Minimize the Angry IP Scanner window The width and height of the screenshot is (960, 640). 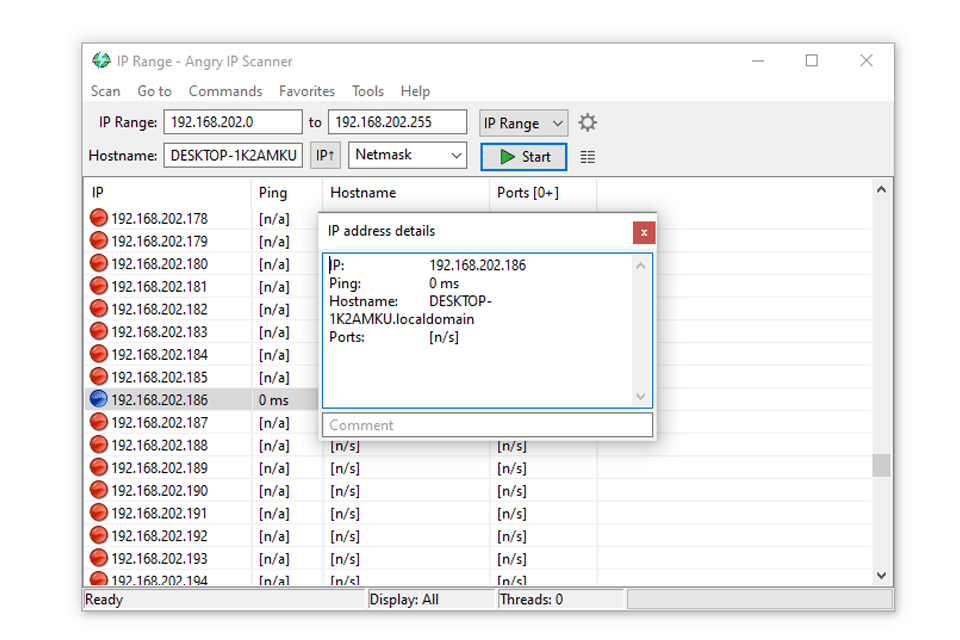pos(758,61)
